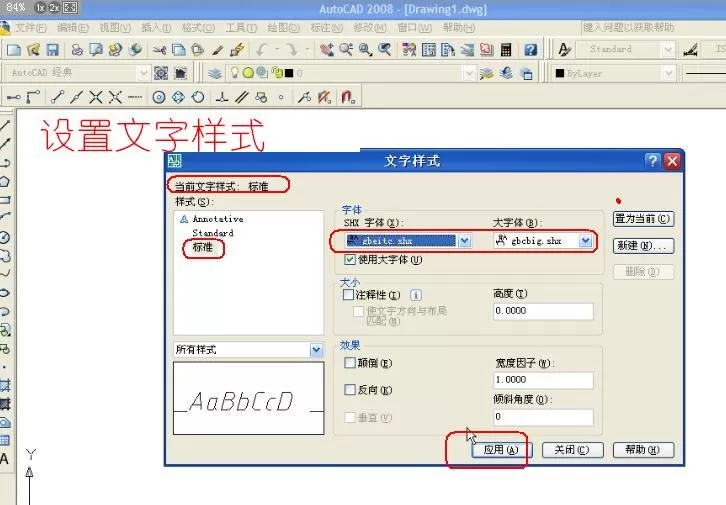Click the blue Help question icon
This screenshot has width=726, height=505.
point(531,49)
